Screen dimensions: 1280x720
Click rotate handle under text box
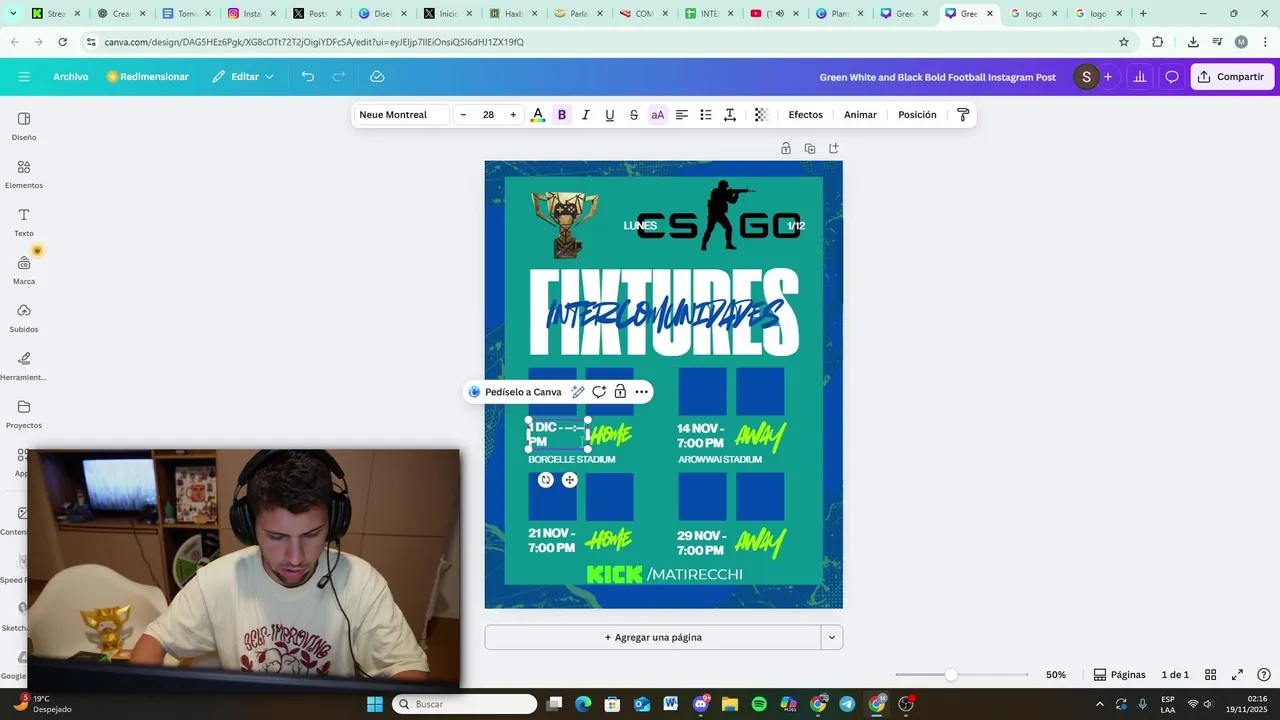546,480
